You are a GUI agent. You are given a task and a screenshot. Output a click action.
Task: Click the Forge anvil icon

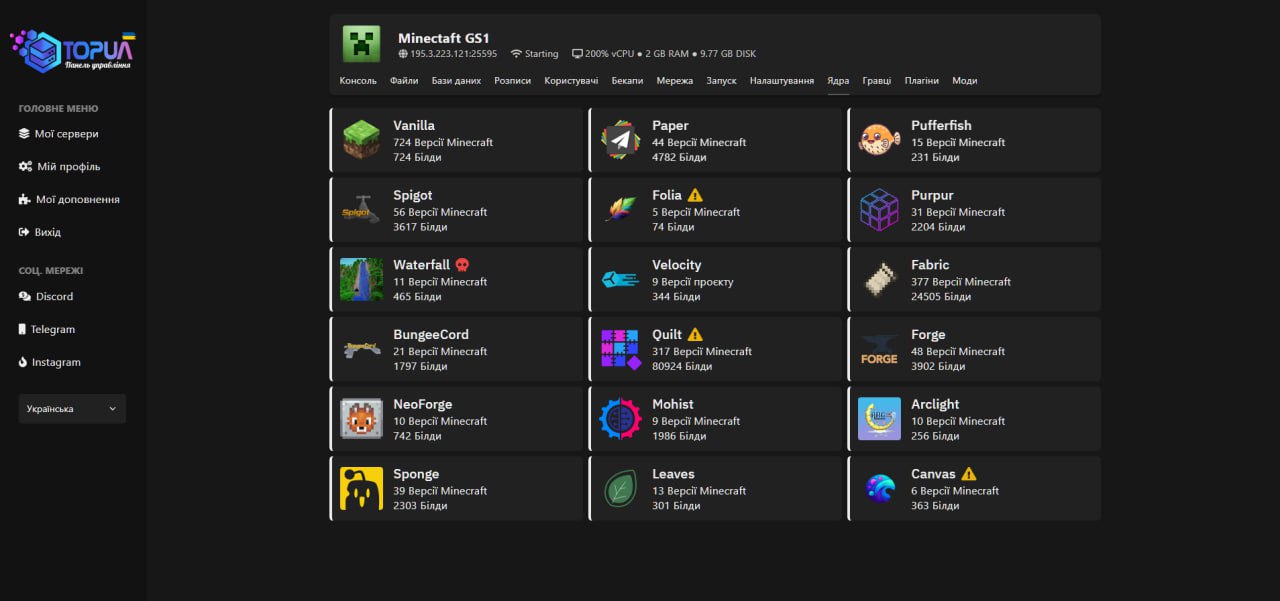(879, 350)
